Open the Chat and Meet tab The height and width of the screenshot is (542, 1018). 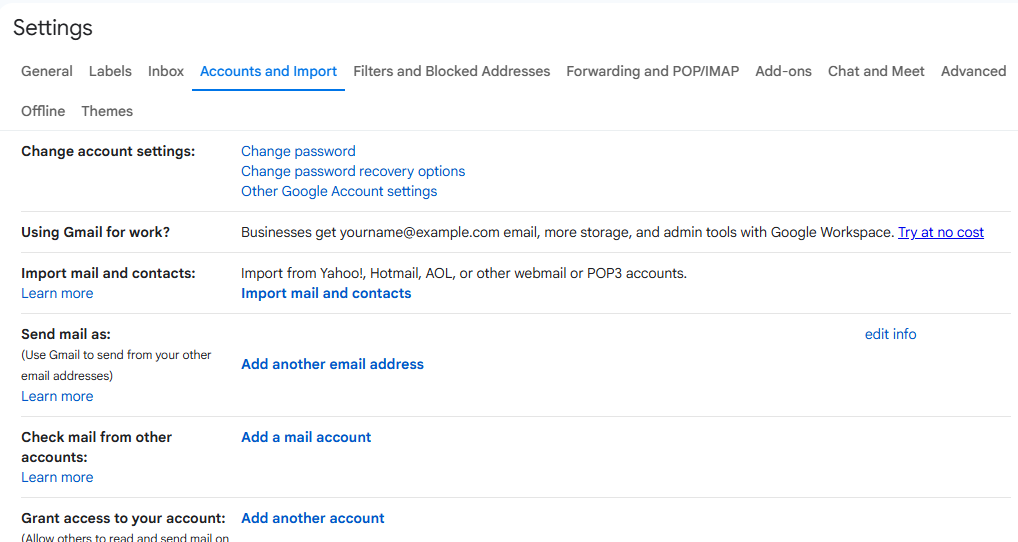point(876,71)
